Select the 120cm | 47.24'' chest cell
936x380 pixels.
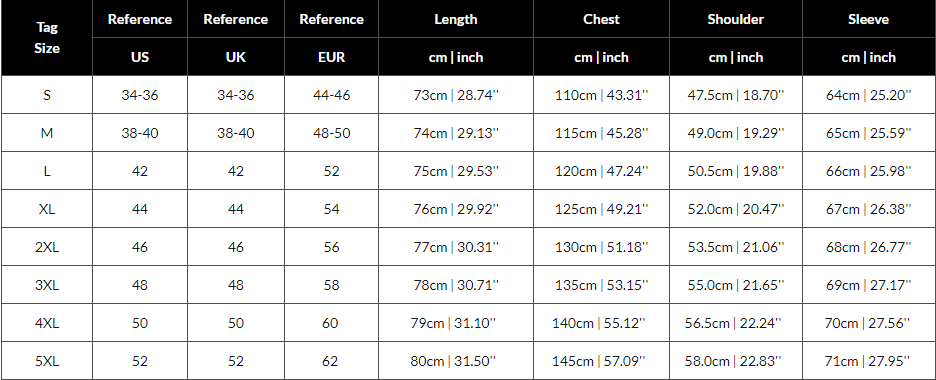tap(601, 171)
